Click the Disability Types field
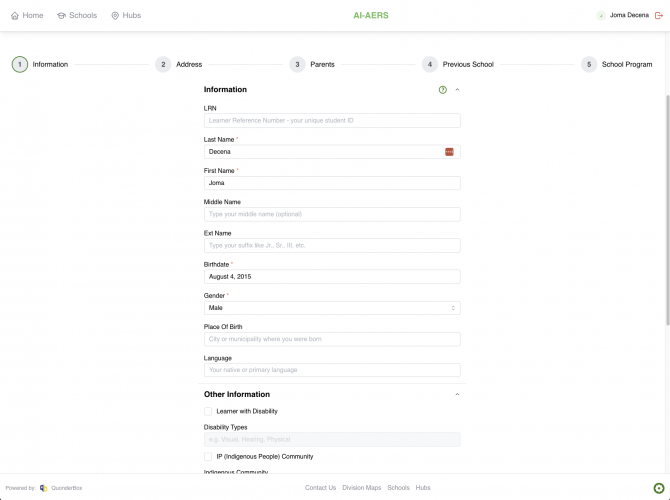This screenshot has width=670, height=500. click(x=332, y=439)
